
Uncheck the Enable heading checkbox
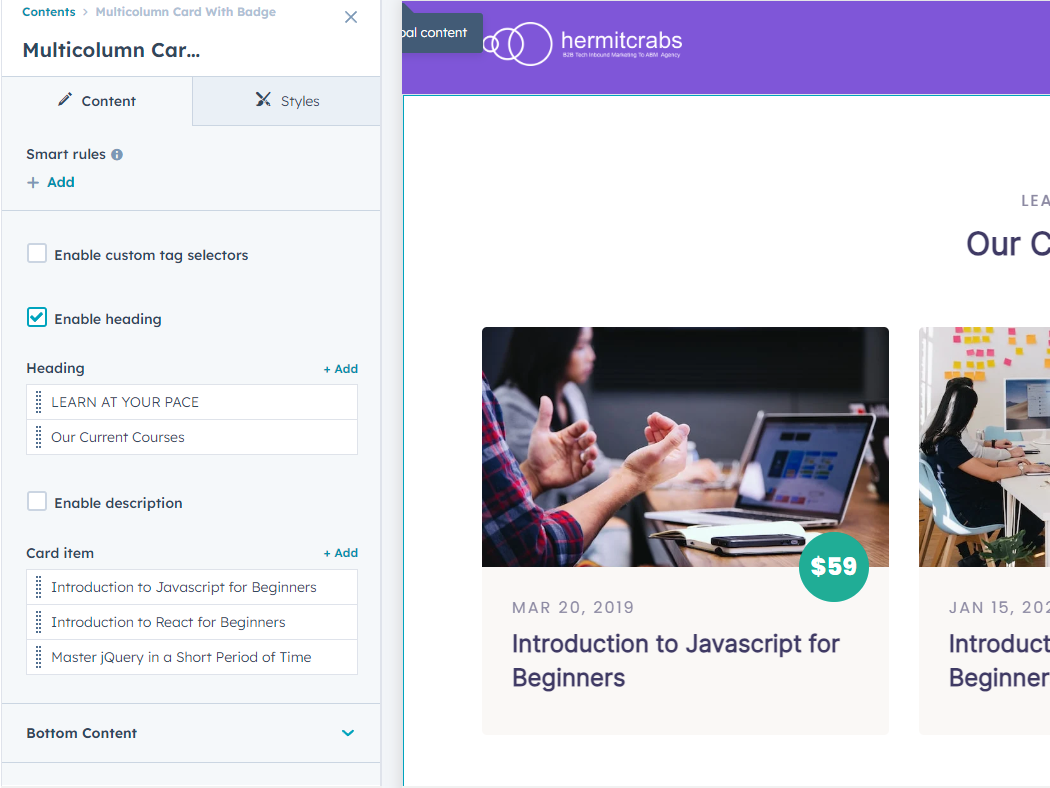37,318
